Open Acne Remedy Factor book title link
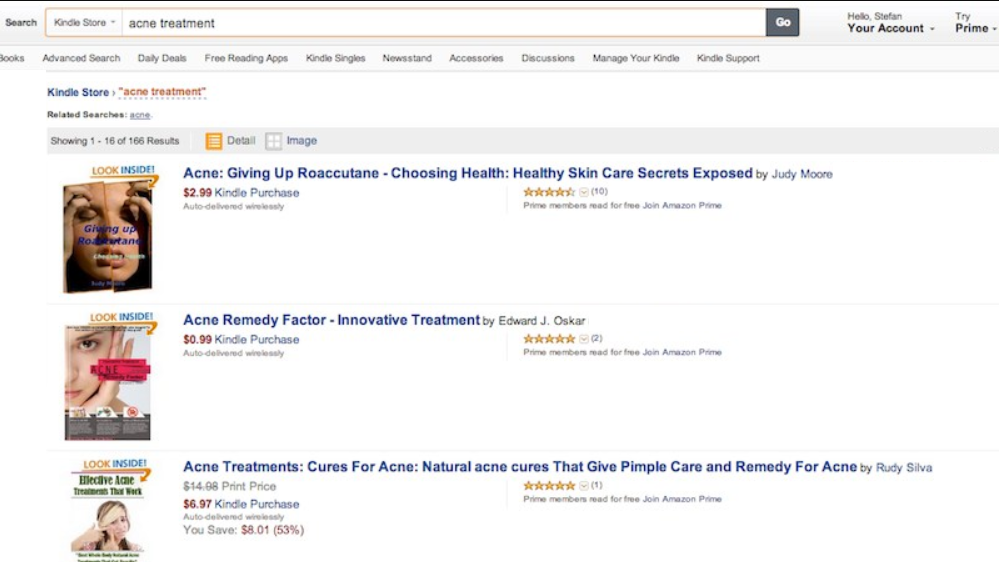The image size is (999, 562). coord(331,320)
